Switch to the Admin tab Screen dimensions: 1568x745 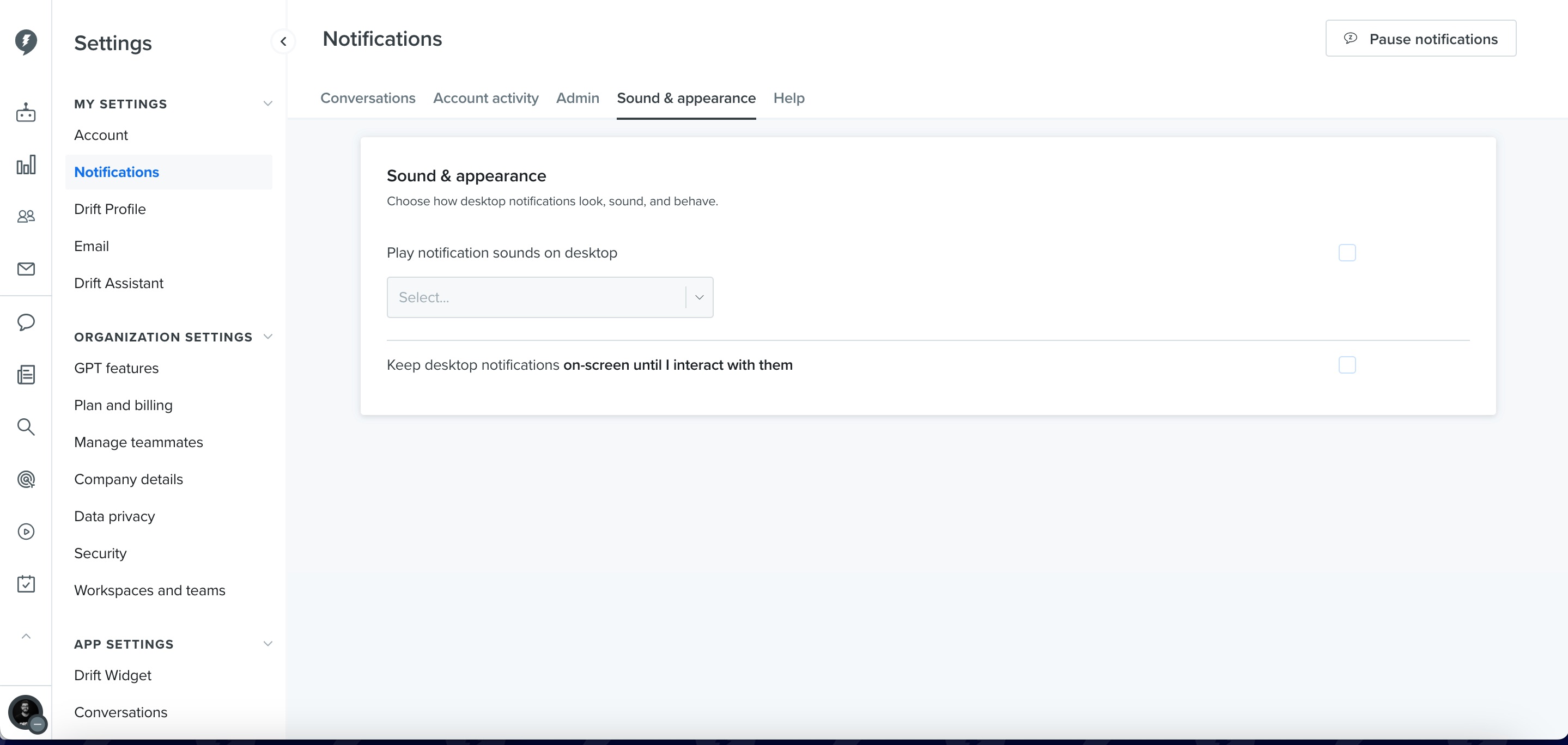click(578, 98)
